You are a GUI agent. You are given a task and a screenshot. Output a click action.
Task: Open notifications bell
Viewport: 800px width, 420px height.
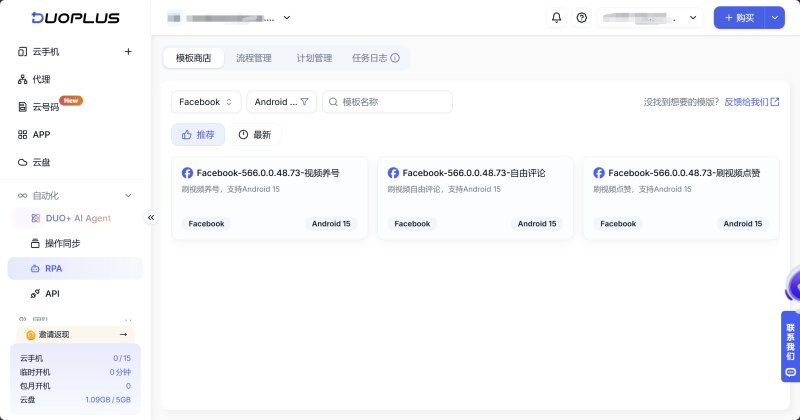pyautogui.click(x=557, y=18)
